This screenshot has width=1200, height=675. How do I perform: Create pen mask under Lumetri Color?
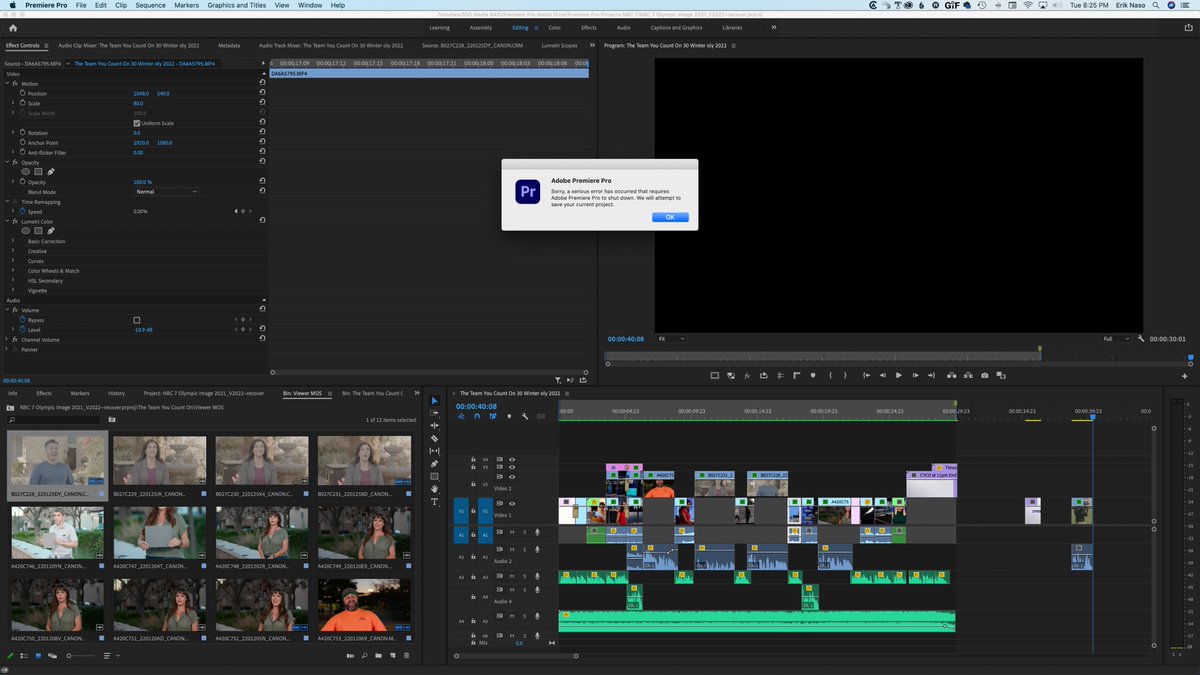point(50,231)
